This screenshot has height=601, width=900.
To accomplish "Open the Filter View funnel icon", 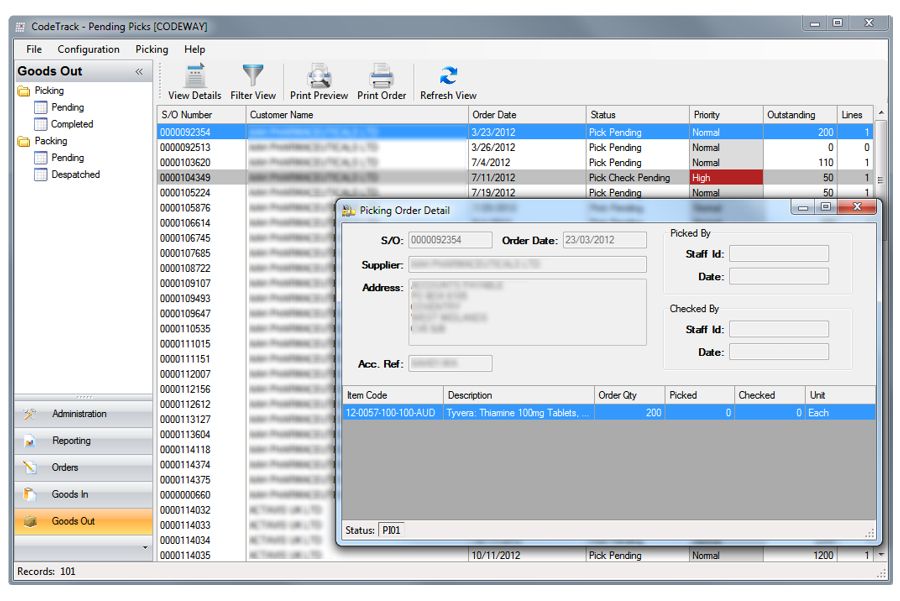I will pos(253,76).
